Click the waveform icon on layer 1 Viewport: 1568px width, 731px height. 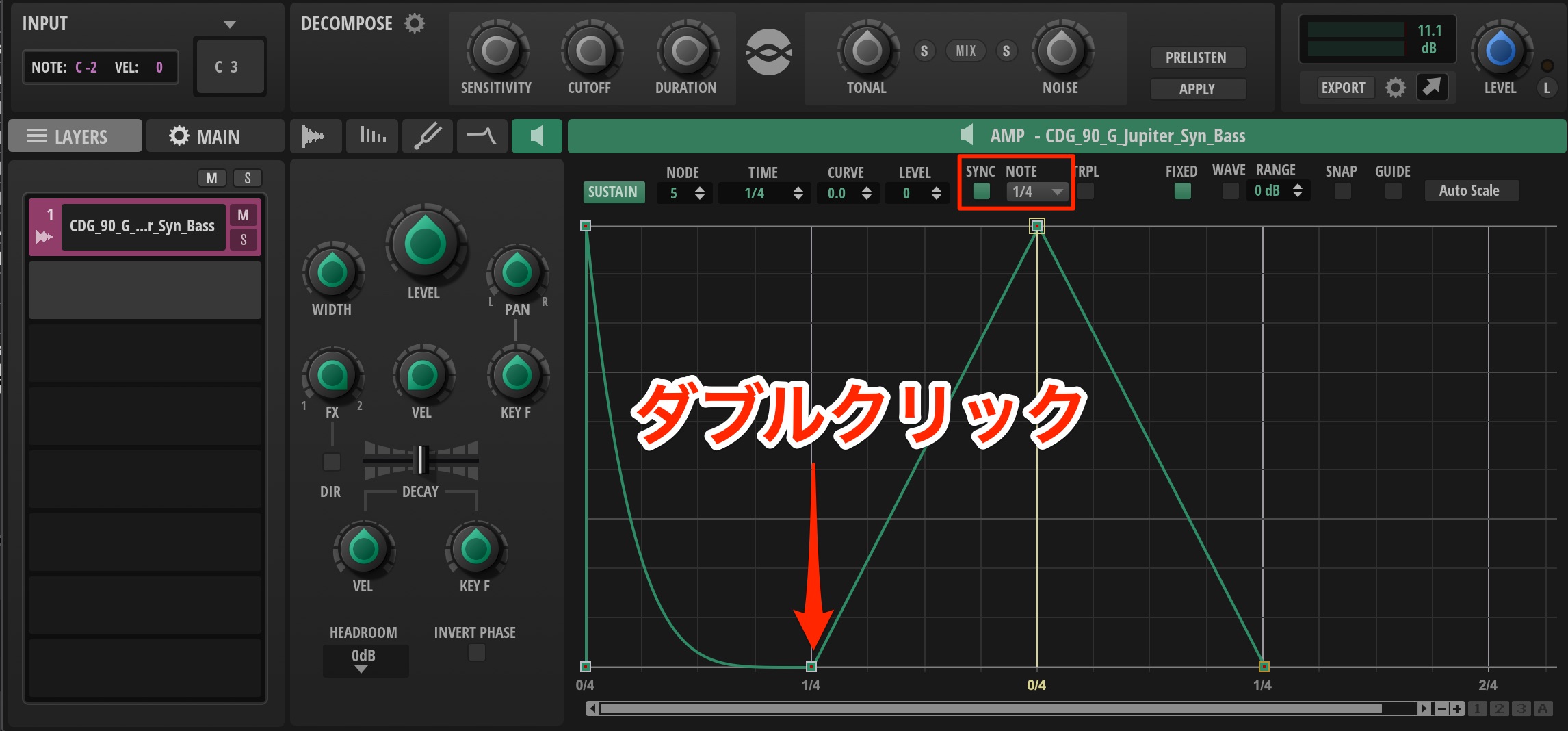point(44,237)
